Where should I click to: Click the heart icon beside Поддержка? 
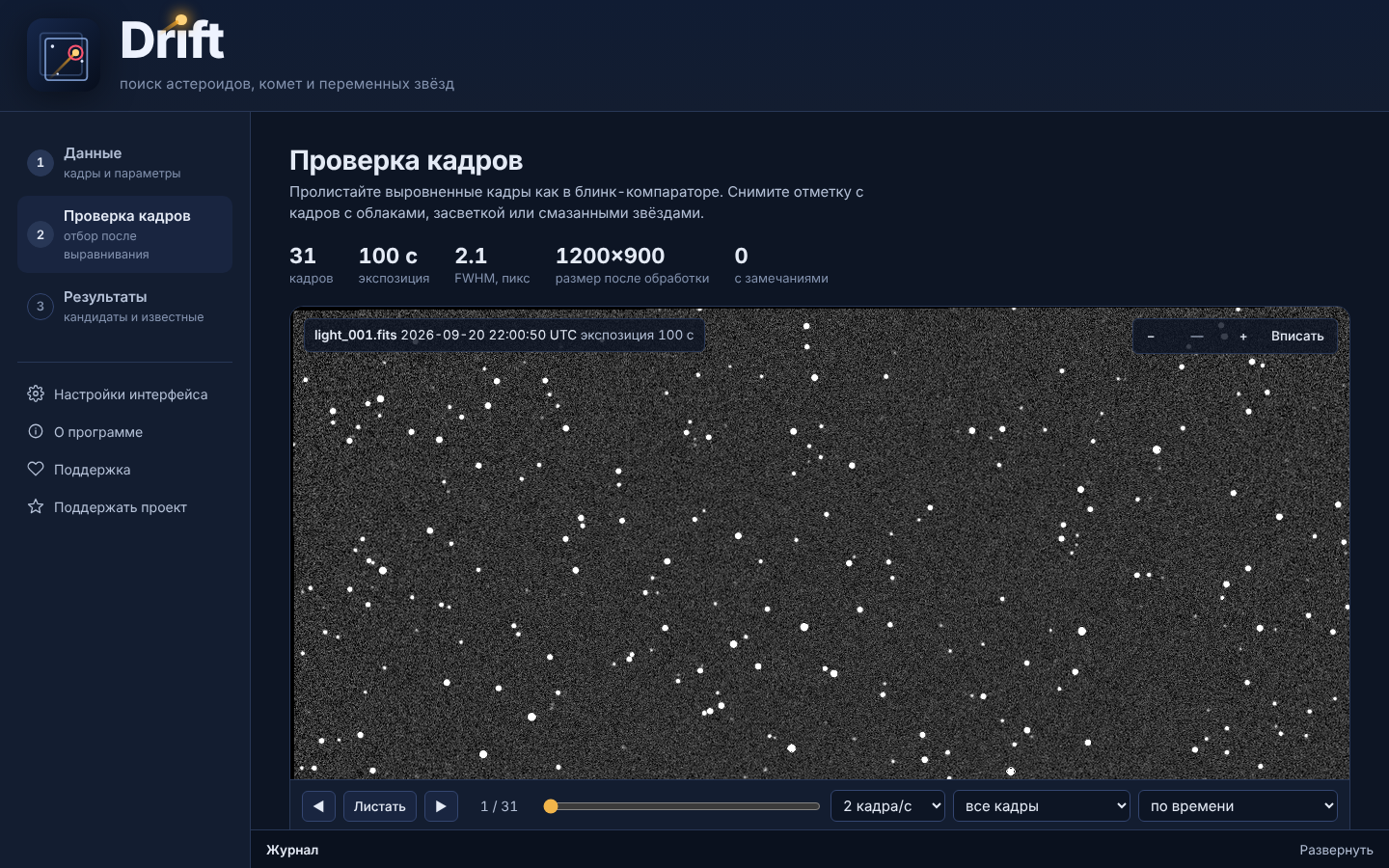point(36,469)
